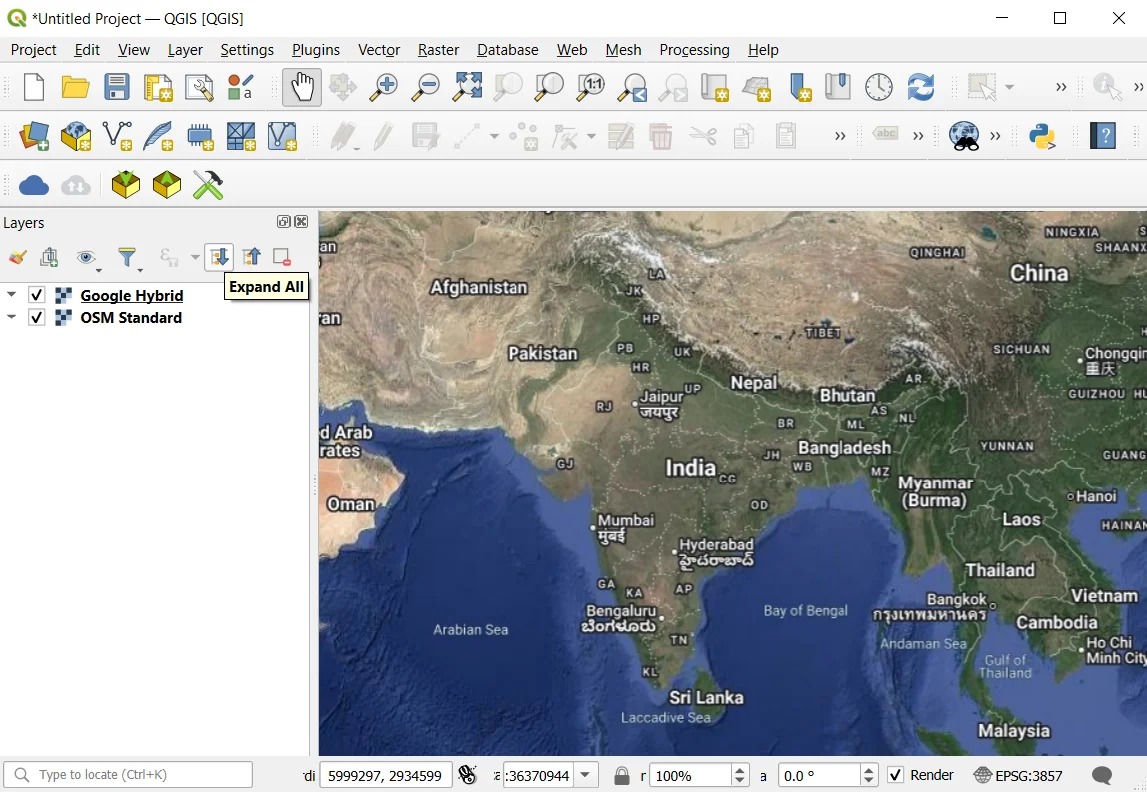The image size is (1147, 792).
Task: Uncheck the Google Hybrid layer visibility
Action: click(37, 295)
